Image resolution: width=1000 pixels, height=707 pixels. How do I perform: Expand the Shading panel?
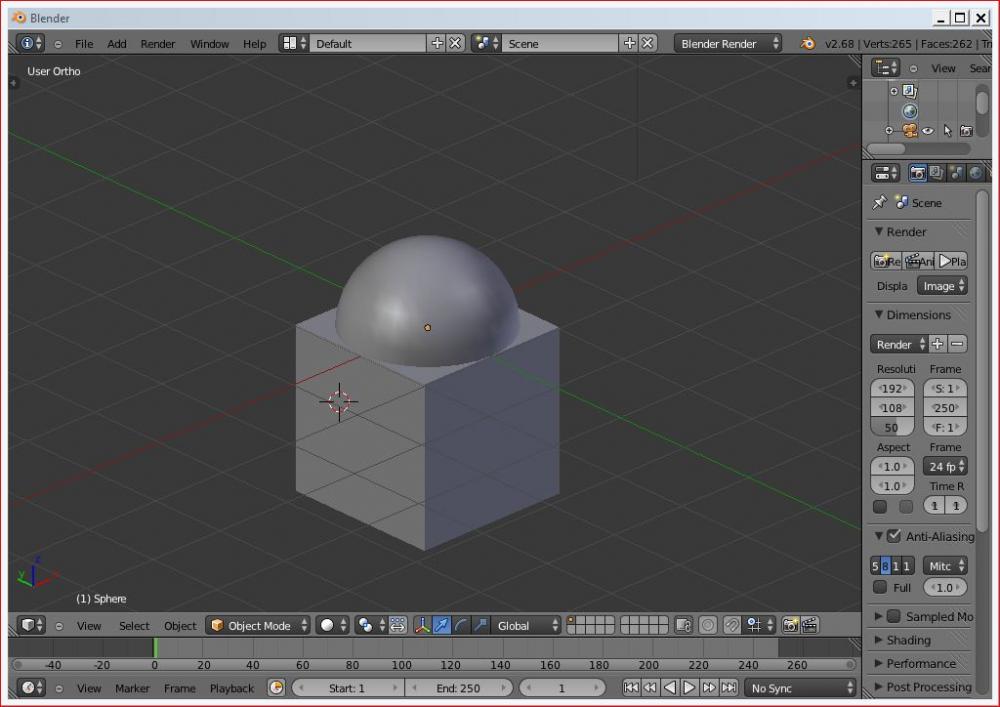click(908, 640)
